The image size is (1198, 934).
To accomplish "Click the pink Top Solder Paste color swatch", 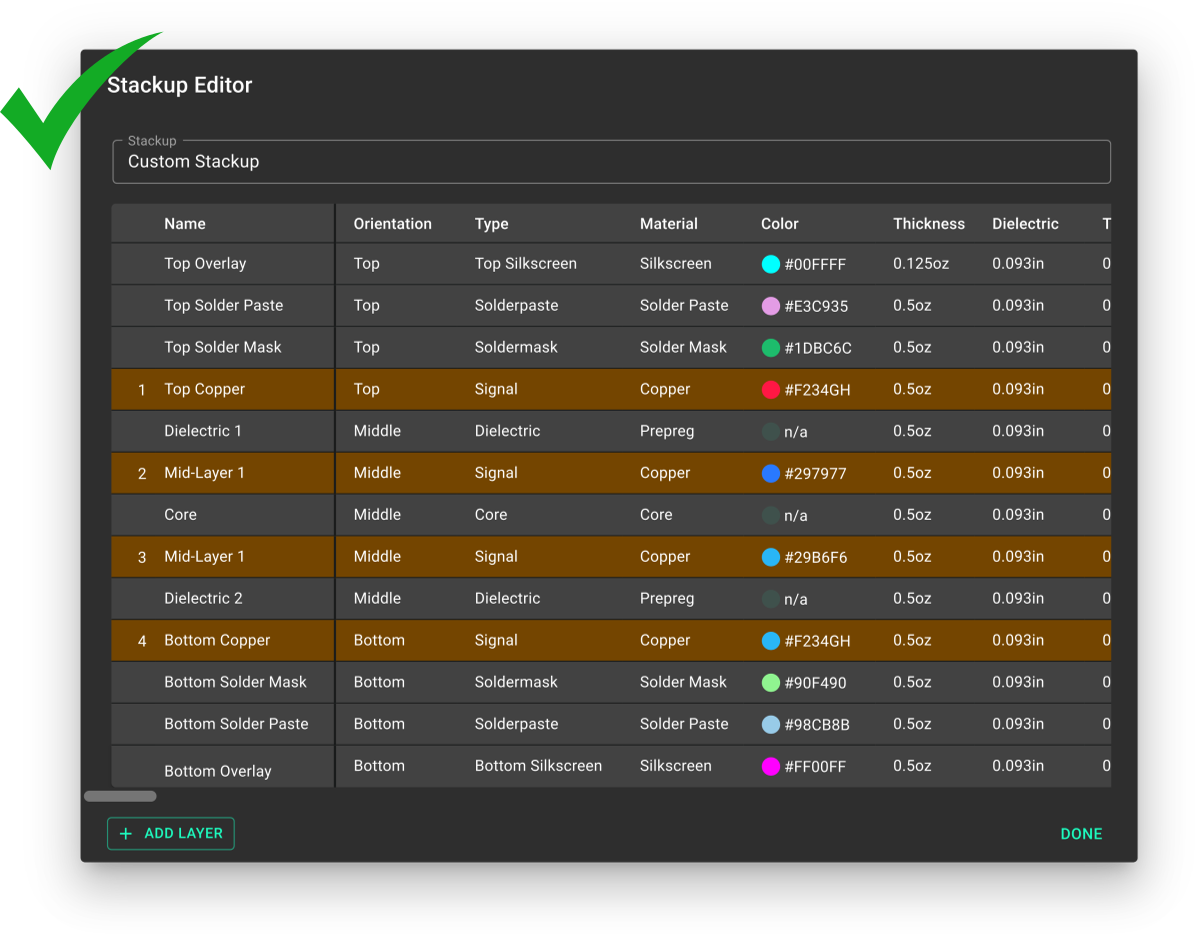I will pyautogui.click(x=770, y=306).
